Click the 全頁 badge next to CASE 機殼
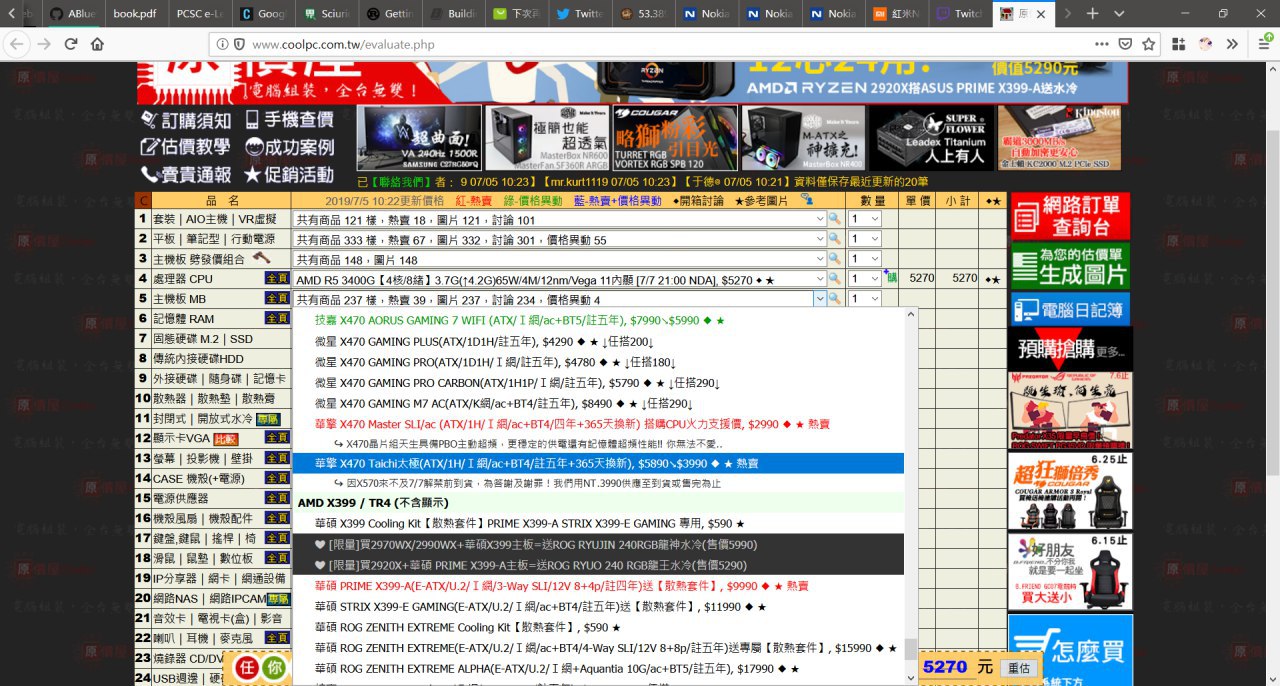 [277, 478]
